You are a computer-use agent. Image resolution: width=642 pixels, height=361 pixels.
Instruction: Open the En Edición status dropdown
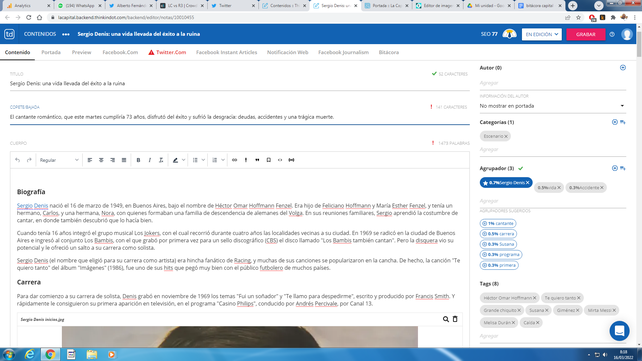[542, 34]
